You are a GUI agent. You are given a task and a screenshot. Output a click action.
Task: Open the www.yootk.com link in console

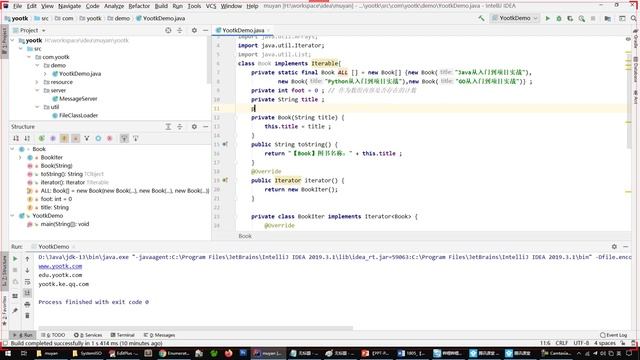[x=60, y=266]
